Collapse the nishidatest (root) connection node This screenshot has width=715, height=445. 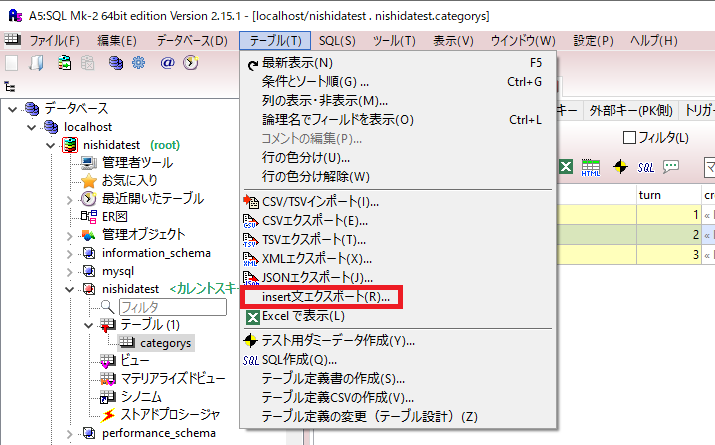51,145
